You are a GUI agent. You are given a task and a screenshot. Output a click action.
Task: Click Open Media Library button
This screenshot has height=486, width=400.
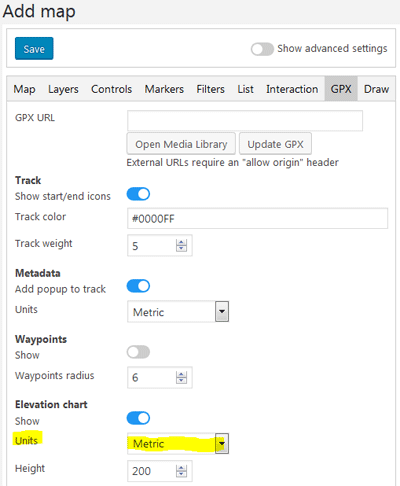coord(181,144)
